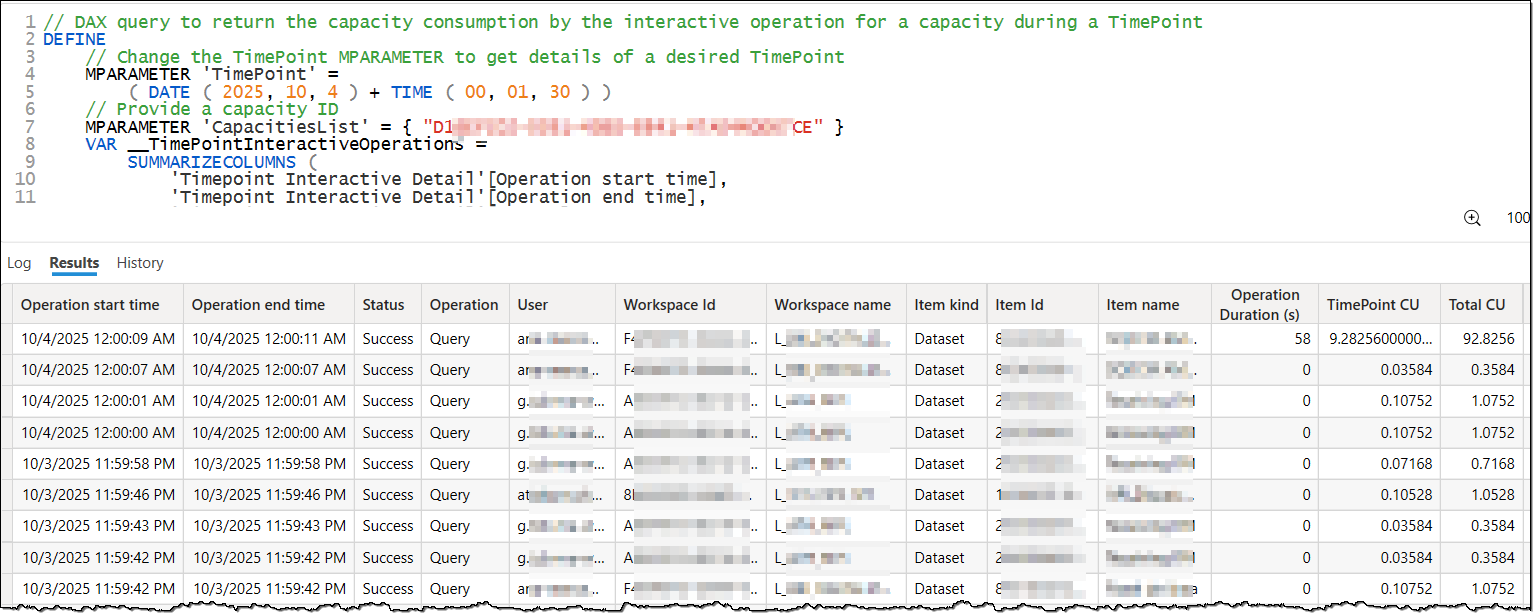Open the 100 percent zoom level control
The height and width of the screenshot is (616, 1536).
(1518, 217)
